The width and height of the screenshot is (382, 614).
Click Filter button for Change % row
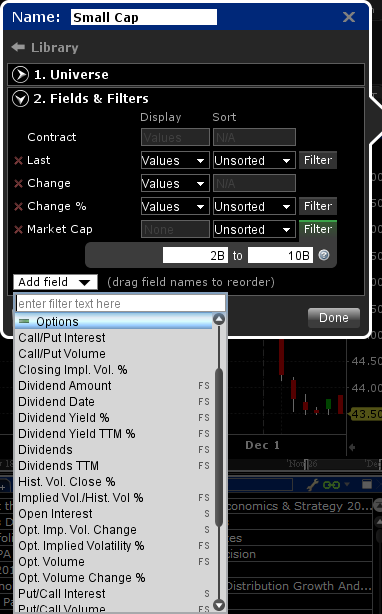[x=318, y=206]
